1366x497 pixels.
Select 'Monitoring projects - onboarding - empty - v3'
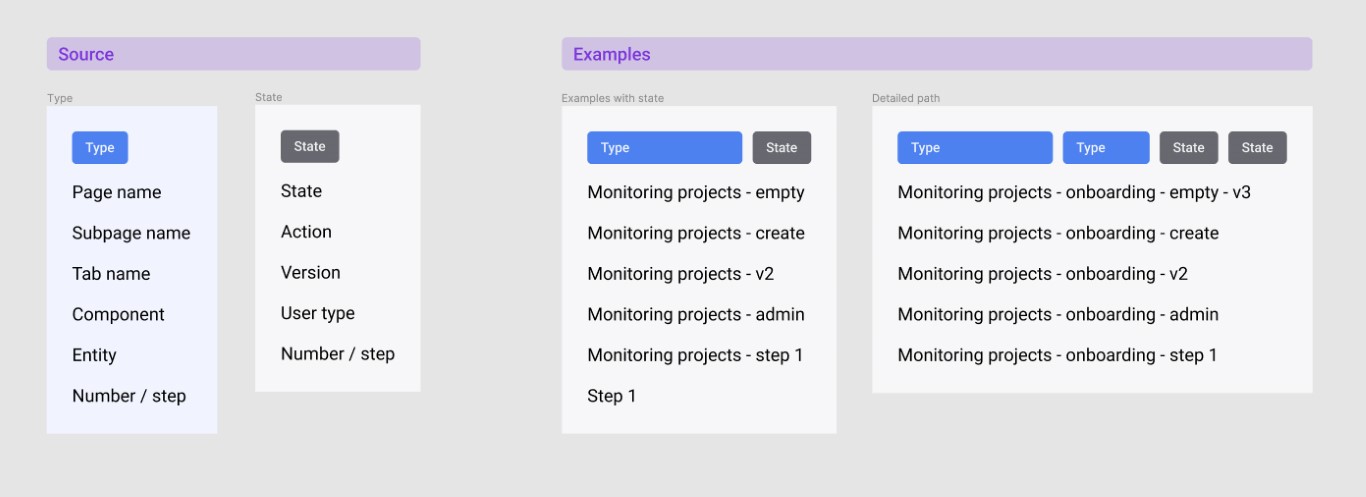(x=1074, y=192)
